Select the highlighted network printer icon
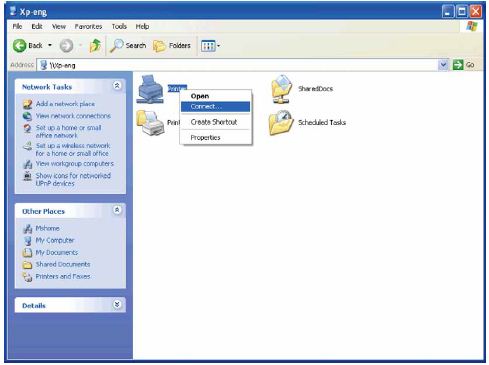This screenshot has width=489, height=365. [x=151, y=89]
